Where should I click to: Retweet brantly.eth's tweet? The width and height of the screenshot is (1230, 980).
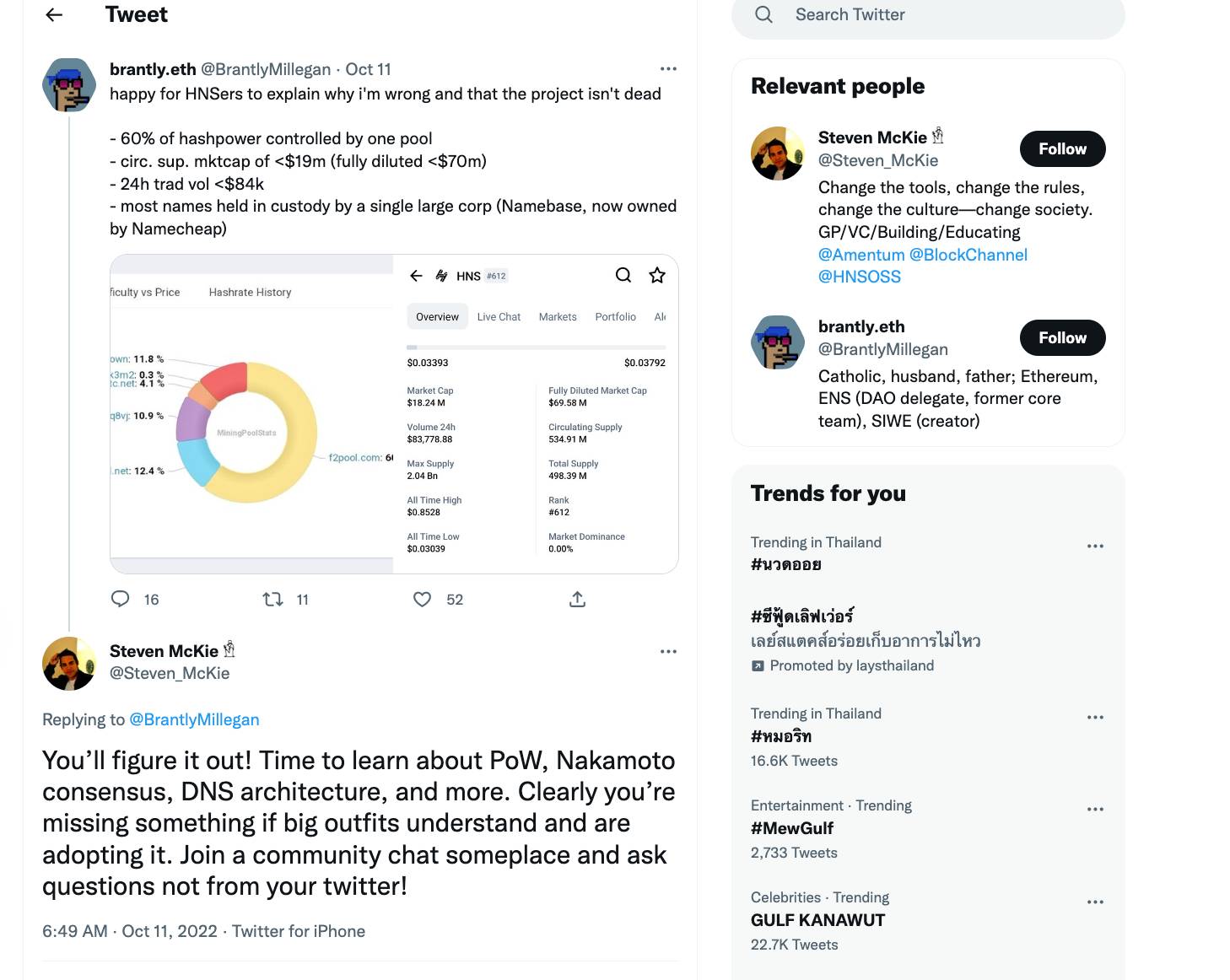point(272,599)
